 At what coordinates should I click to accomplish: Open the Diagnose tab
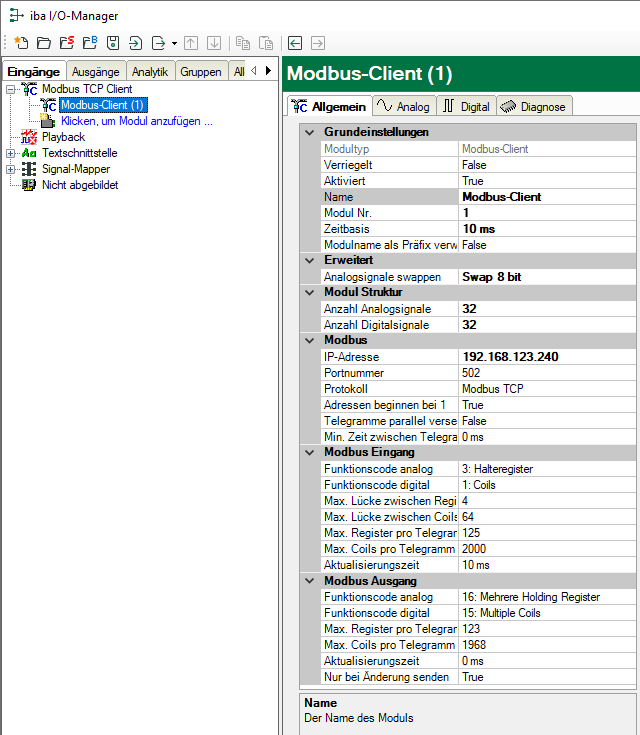pyautogui.click(x=534, y=106)
